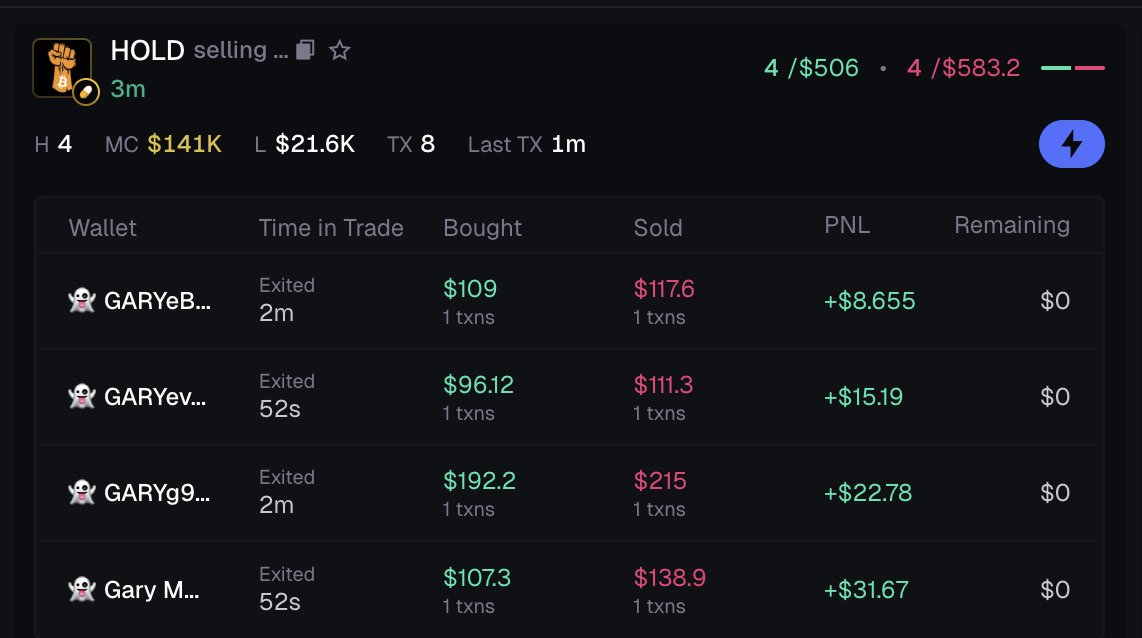
Task: Star the HOLD token as favorite
Action: 340,50
